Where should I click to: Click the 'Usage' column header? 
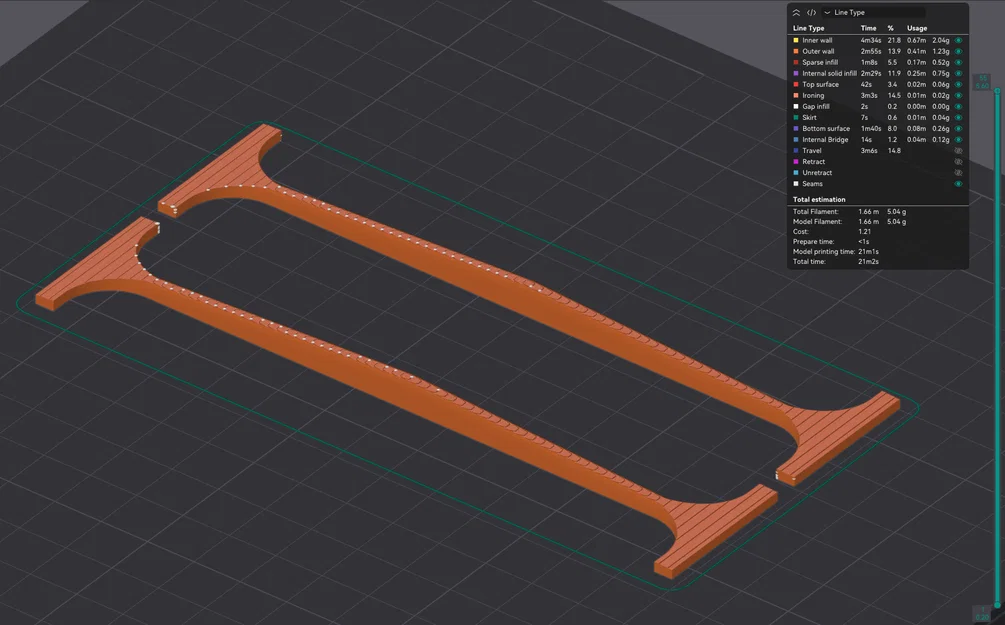[x=917, y=28]
